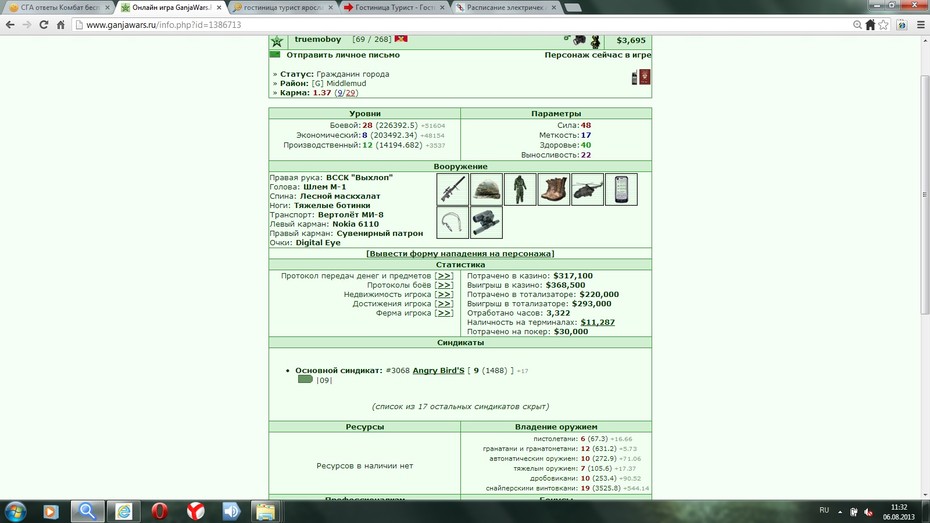Open a new browser tab

pos(572,8)
